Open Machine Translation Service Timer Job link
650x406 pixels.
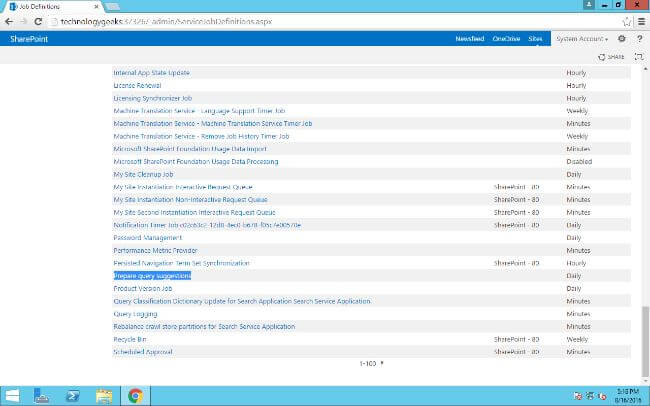tap(213, 124)
